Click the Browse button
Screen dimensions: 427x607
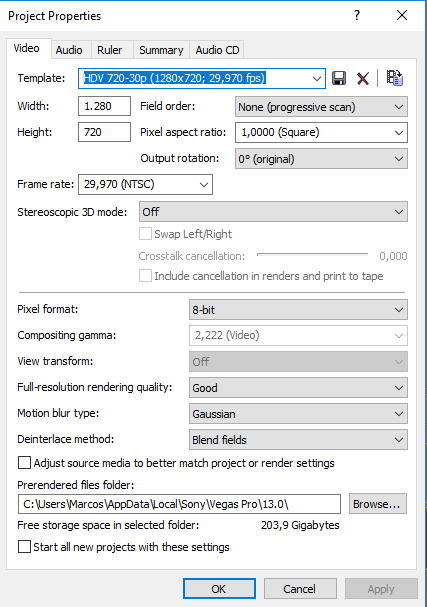(378, 504)
